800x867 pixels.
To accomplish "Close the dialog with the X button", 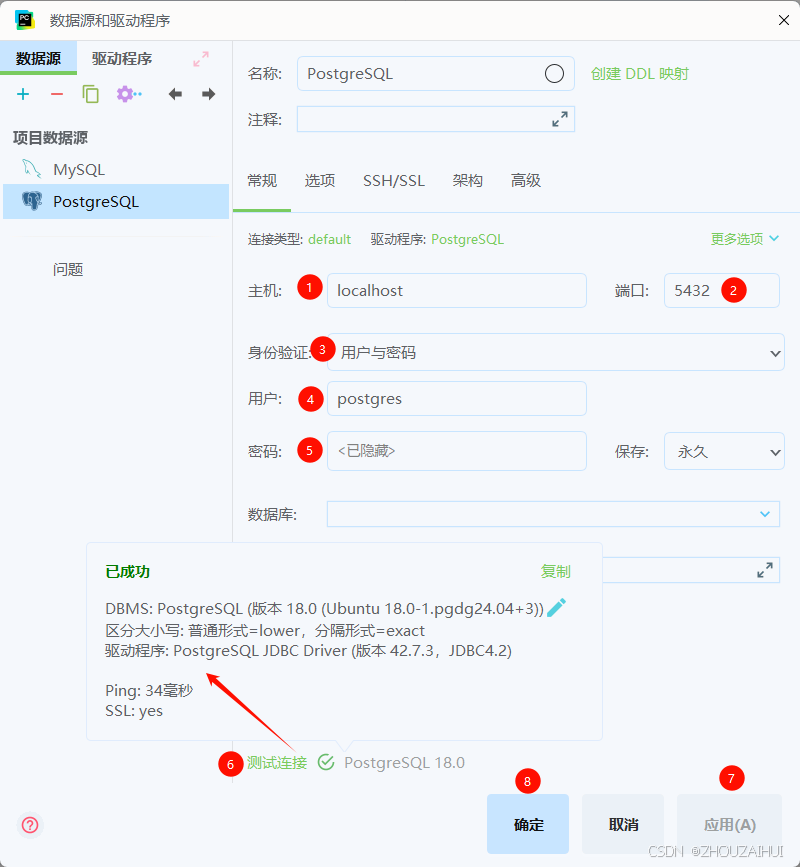I will pyautogui.click(x=783, y=20).
